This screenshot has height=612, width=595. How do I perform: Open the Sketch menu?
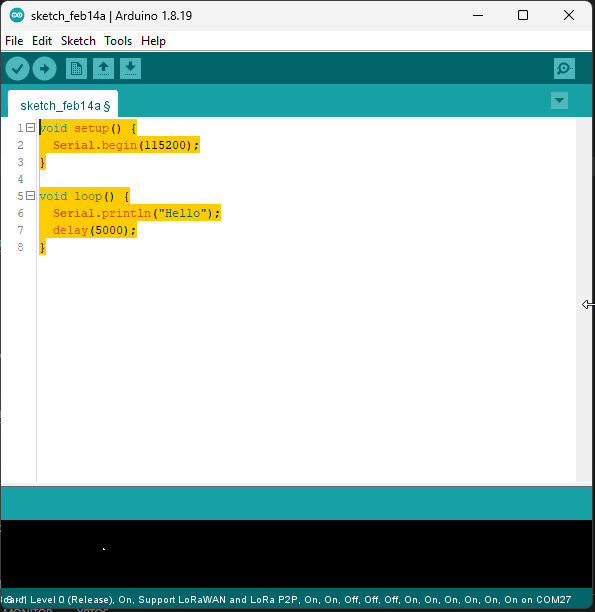tap(78, 41)
